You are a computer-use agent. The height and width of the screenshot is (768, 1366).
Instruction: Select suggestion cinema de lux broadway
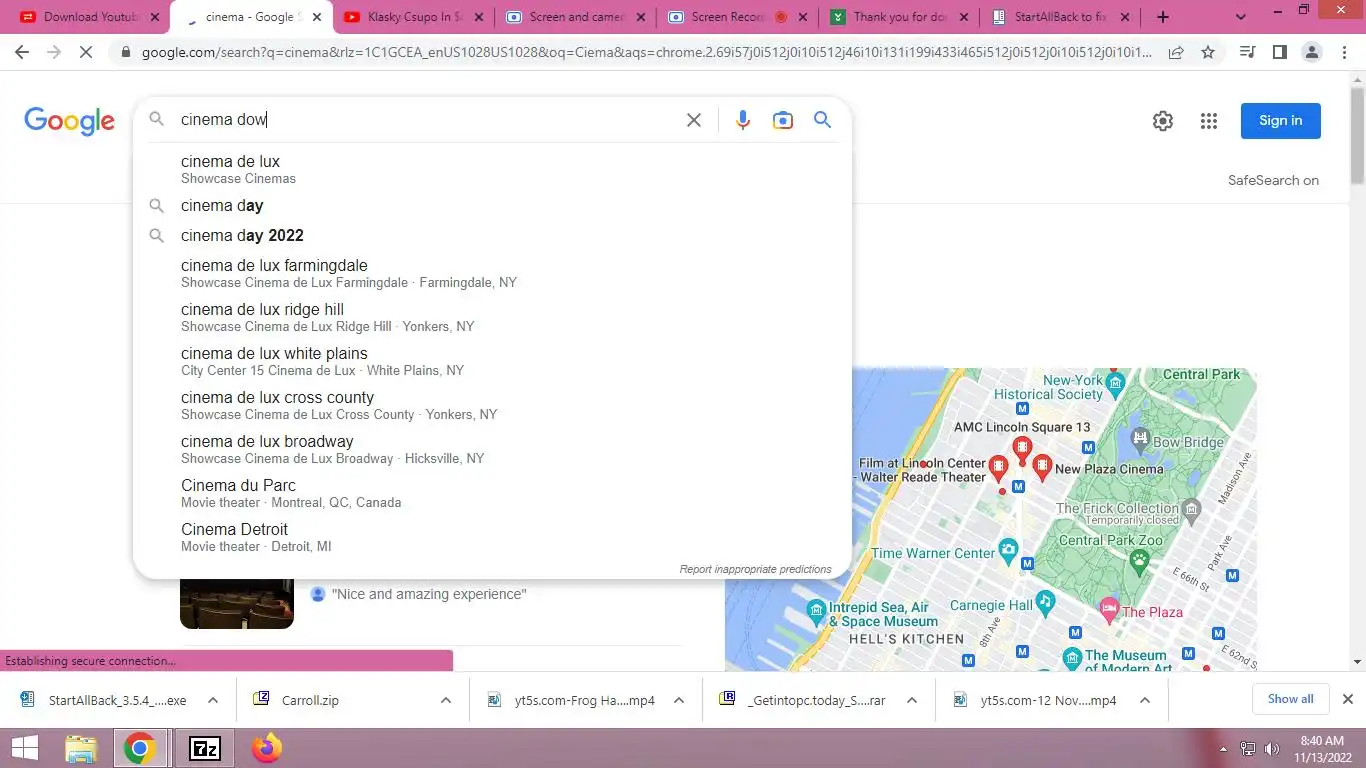click(492, 449)
